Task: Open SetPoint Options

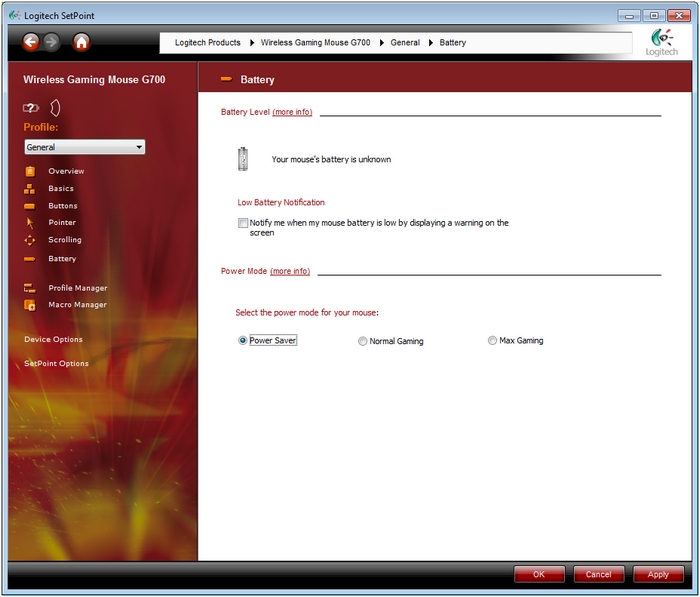Action: 56,363
